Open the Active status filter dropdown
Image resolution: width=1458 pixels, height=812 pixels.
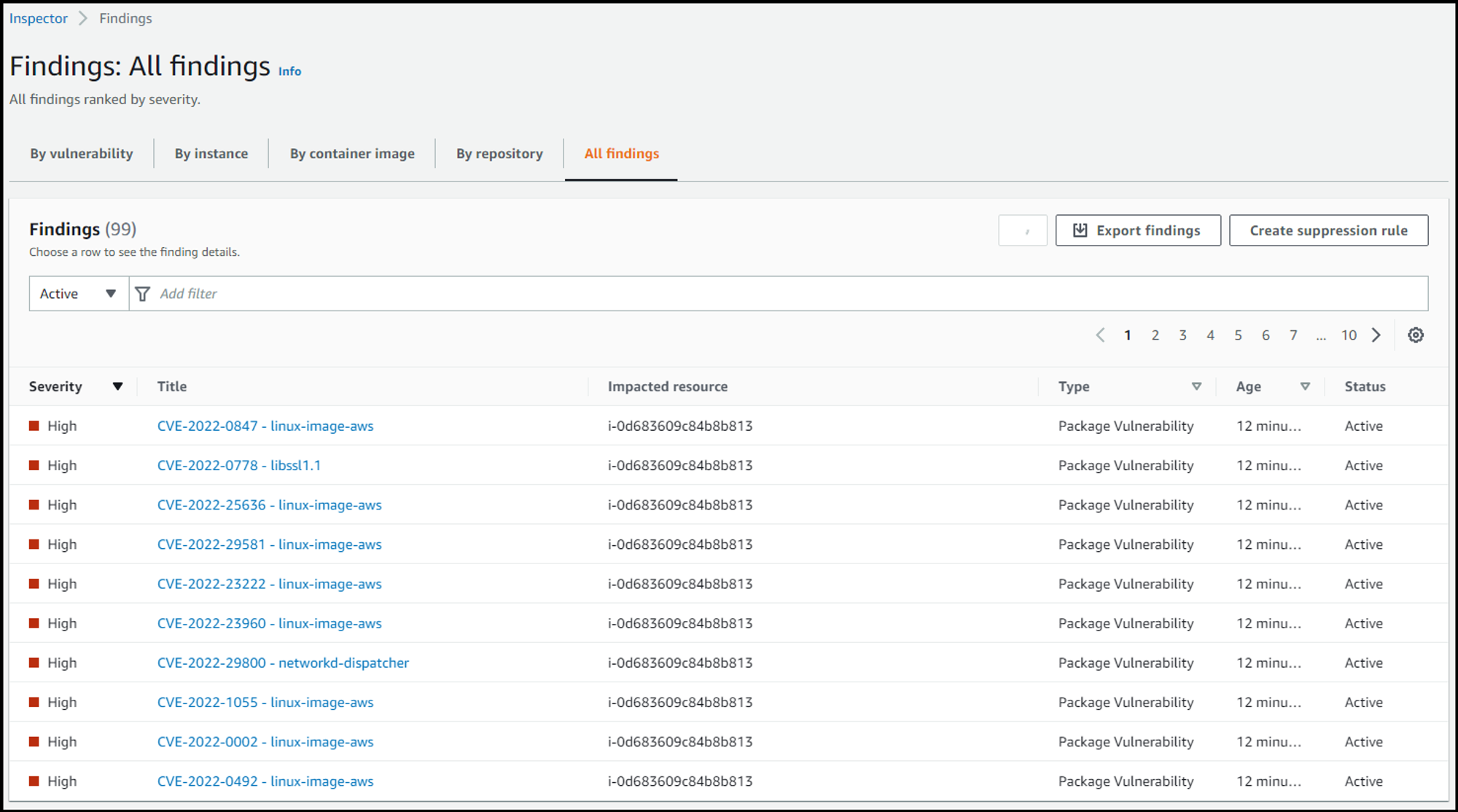pos(79,294)
